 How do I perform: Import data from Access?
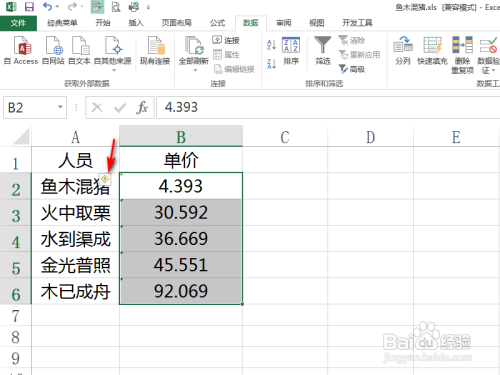pos(21,50)
